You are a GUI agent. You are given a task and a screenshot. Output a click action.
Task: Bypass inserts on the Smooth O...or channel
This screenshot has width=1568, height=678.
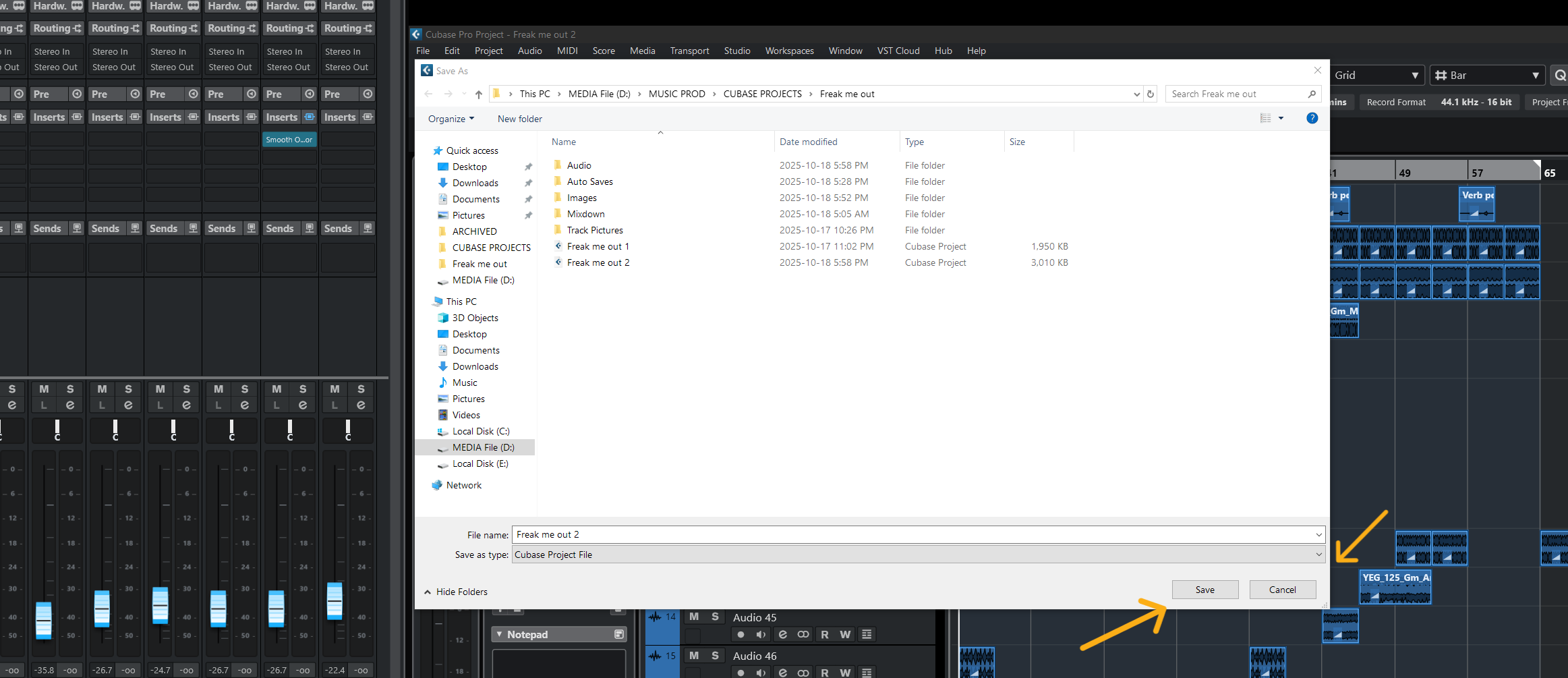[x=310, y=117]
